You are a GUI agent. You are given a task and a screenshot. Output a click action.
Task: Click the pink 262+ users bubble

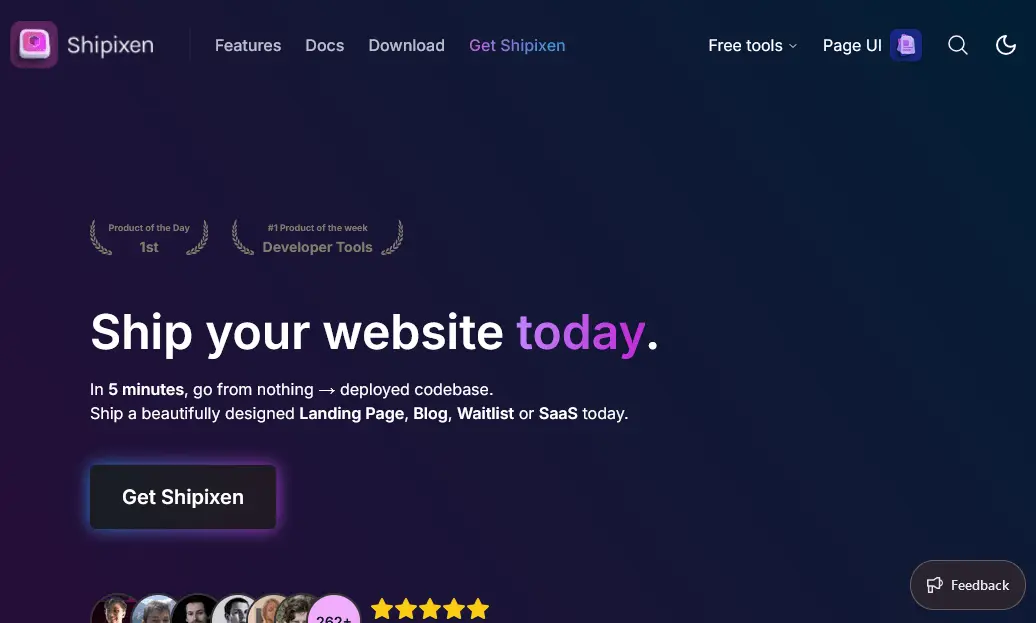pos(334,609)
